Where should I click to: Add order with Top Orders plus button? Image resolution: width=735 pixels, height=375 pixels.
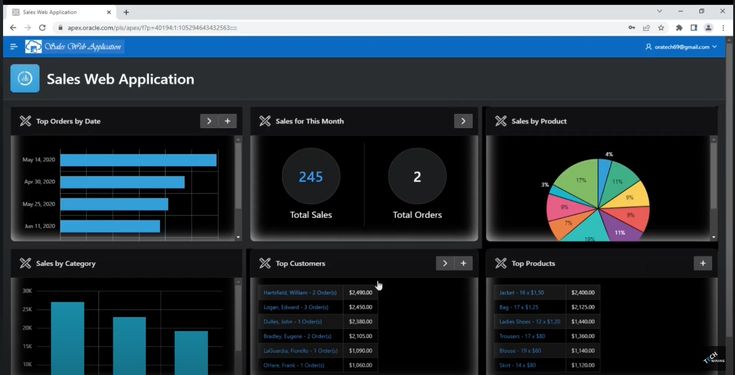[227, 121]
